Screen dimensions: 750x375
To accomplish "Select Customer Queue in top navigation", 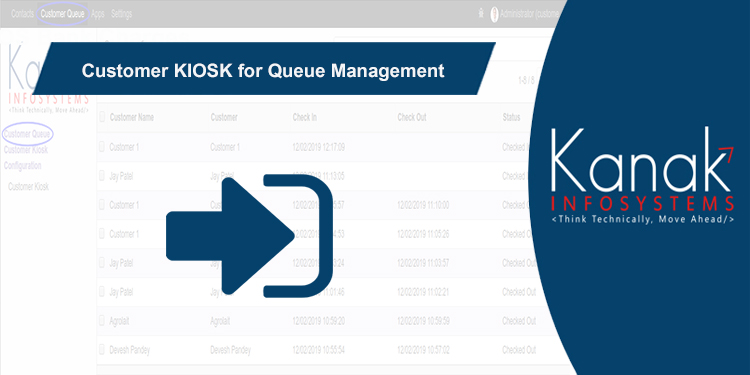I will click(63, 14).
